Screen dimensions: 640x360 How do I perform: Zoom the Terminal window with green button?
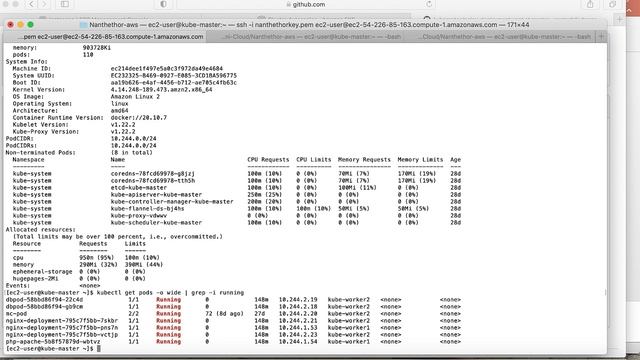pos(30,25)
